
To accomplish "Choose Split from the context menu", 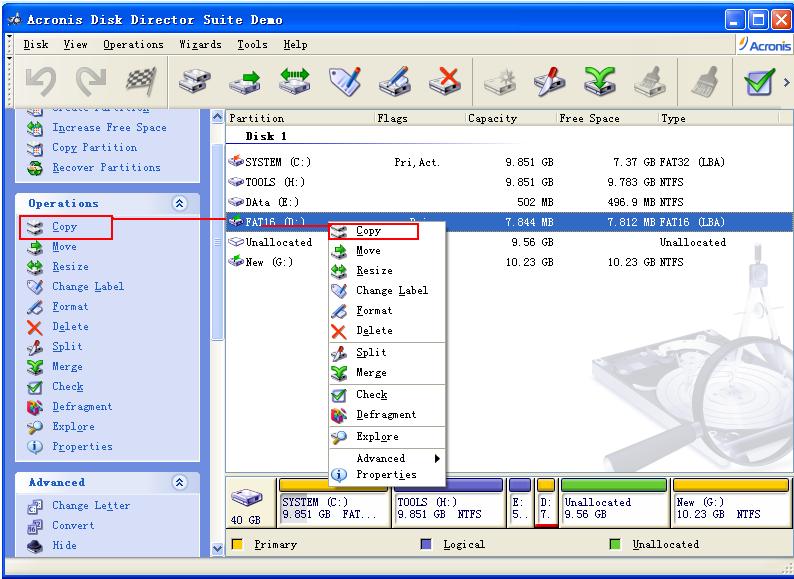I will click(387, 353).
